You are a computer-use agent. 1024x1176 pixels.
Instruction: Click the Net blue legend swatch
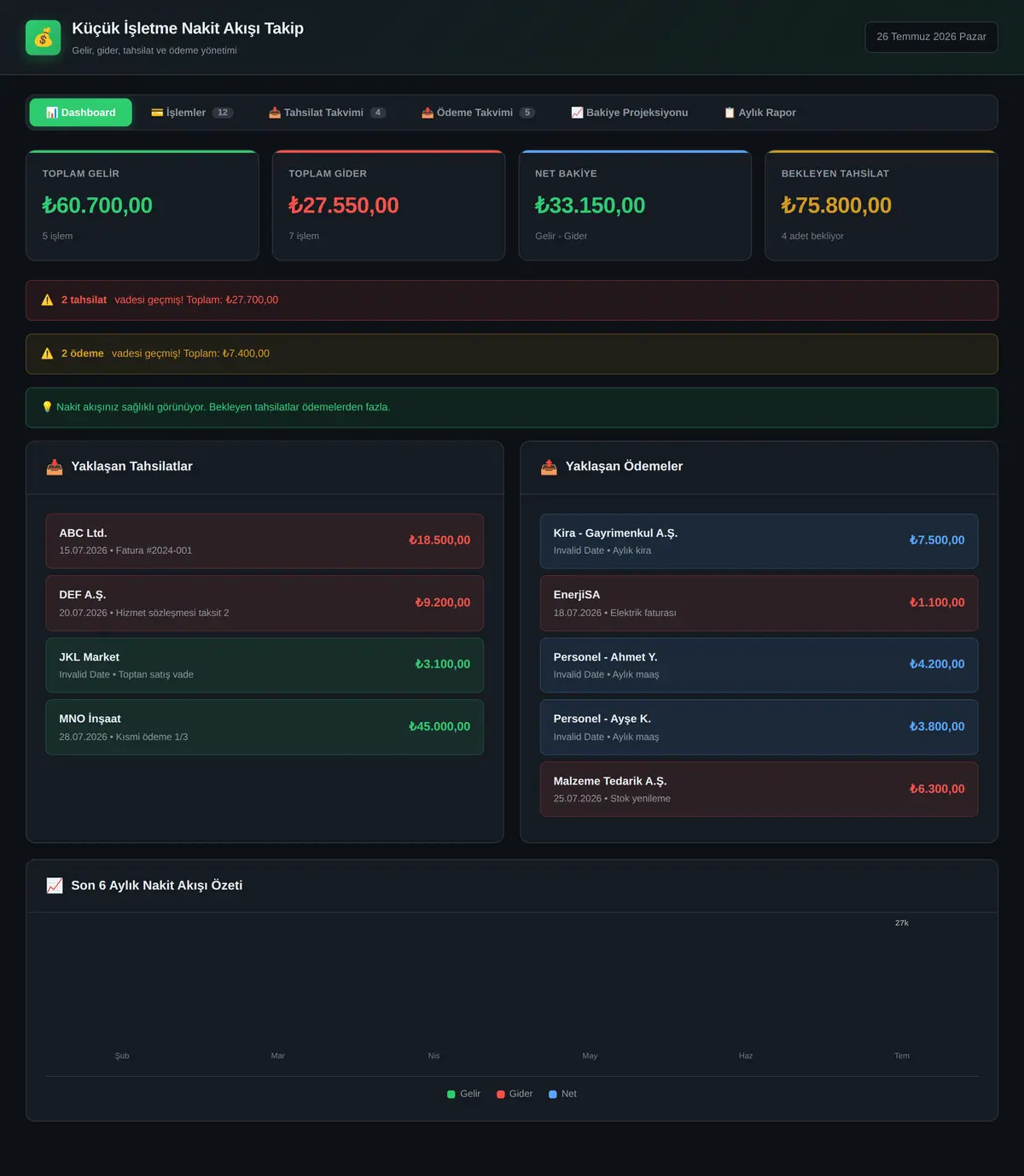553,1094
